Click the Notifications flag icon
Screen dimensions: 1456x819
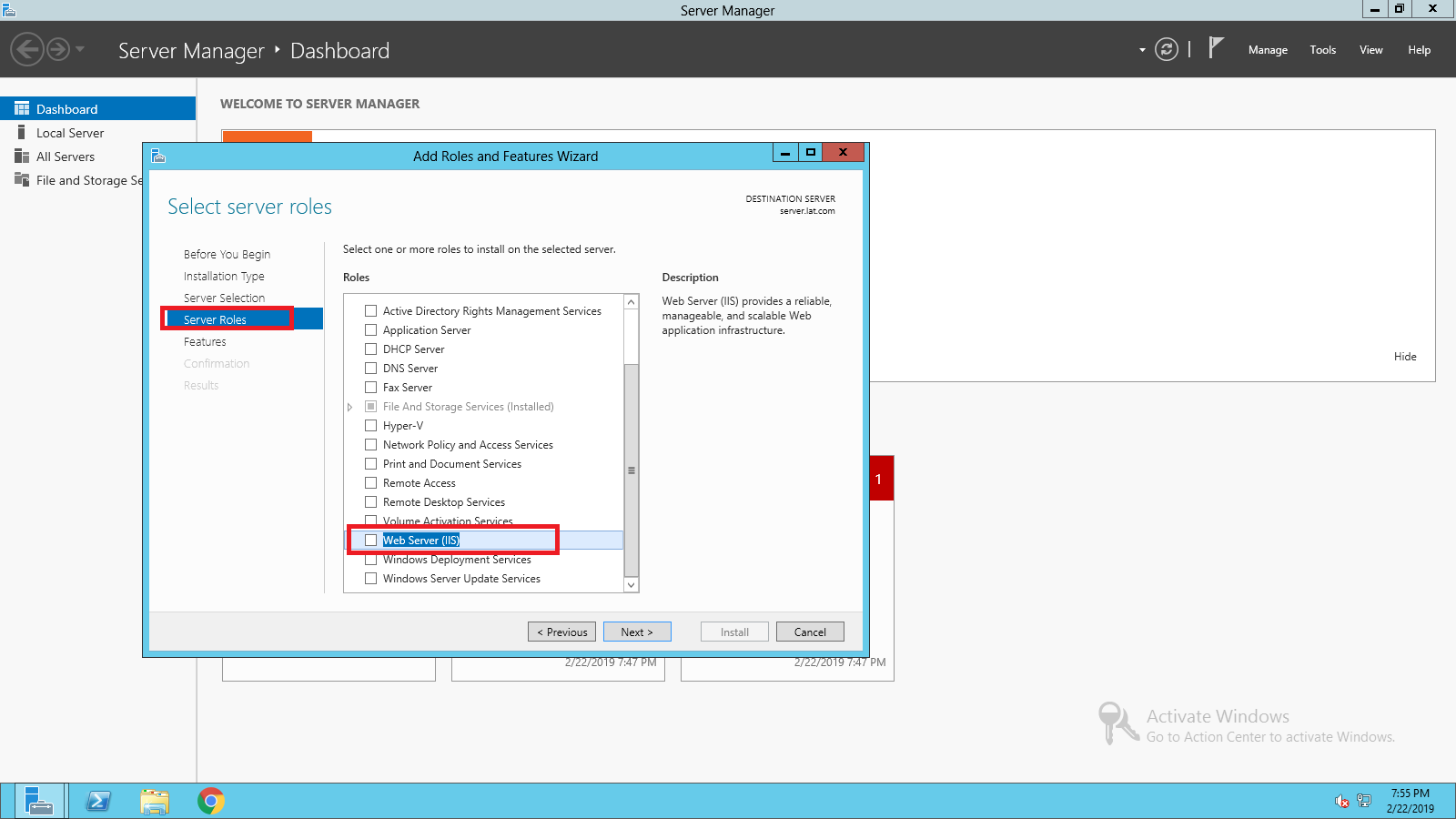click(x=1216, y=48)
